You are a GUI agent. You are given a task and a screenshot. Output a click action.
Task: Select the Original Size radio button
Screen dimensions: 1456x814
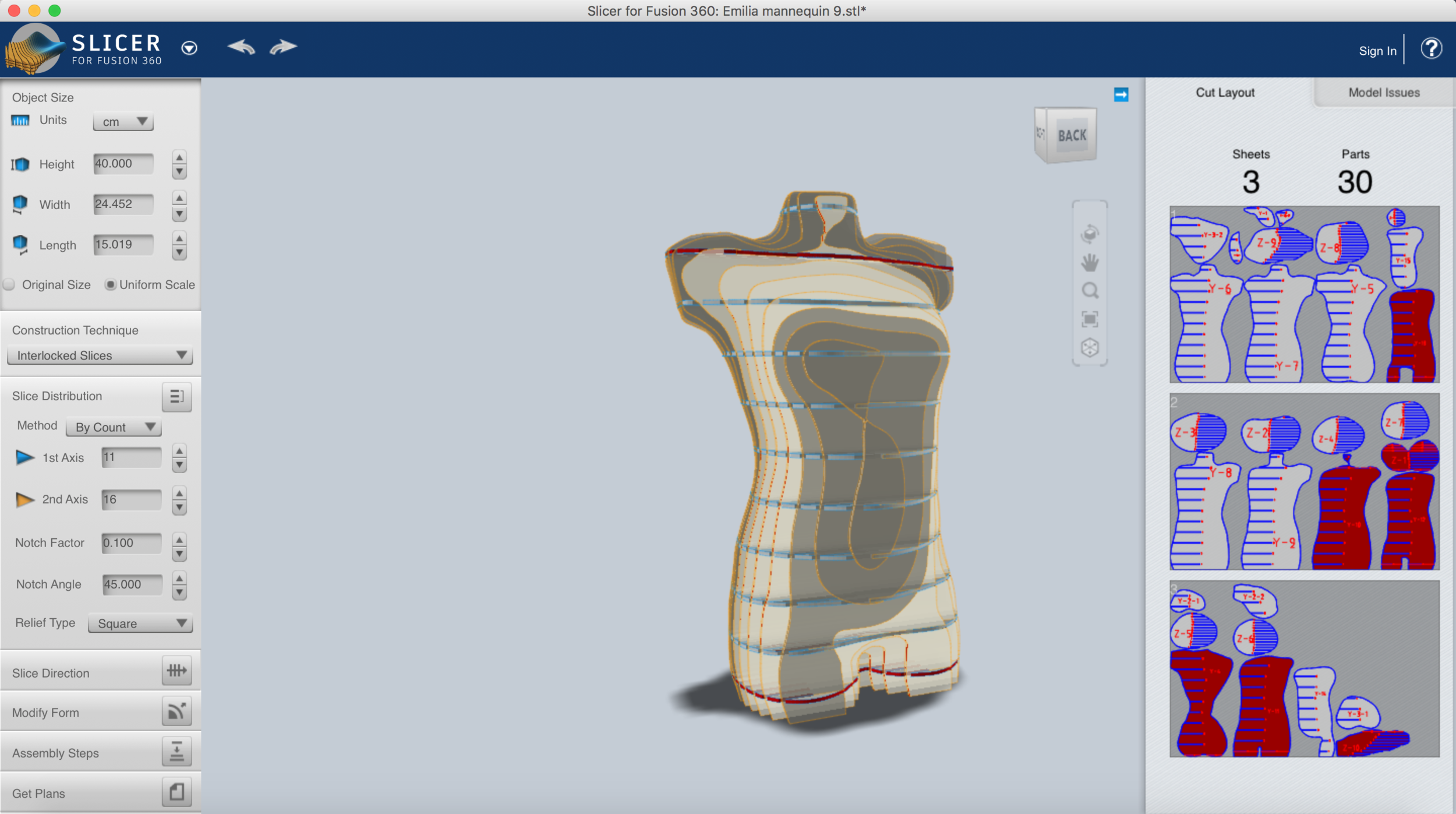(9, 284)
